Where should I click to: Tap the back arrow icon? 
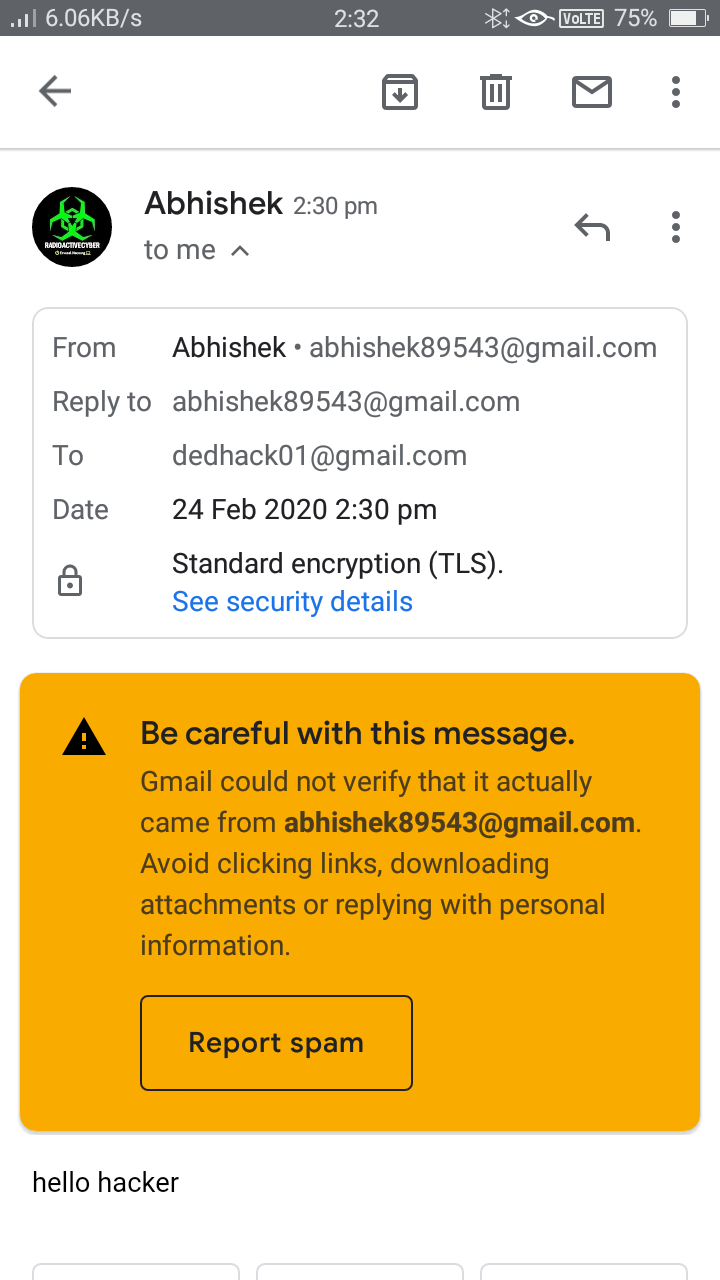pyautogui.click(x=55, y=92)
